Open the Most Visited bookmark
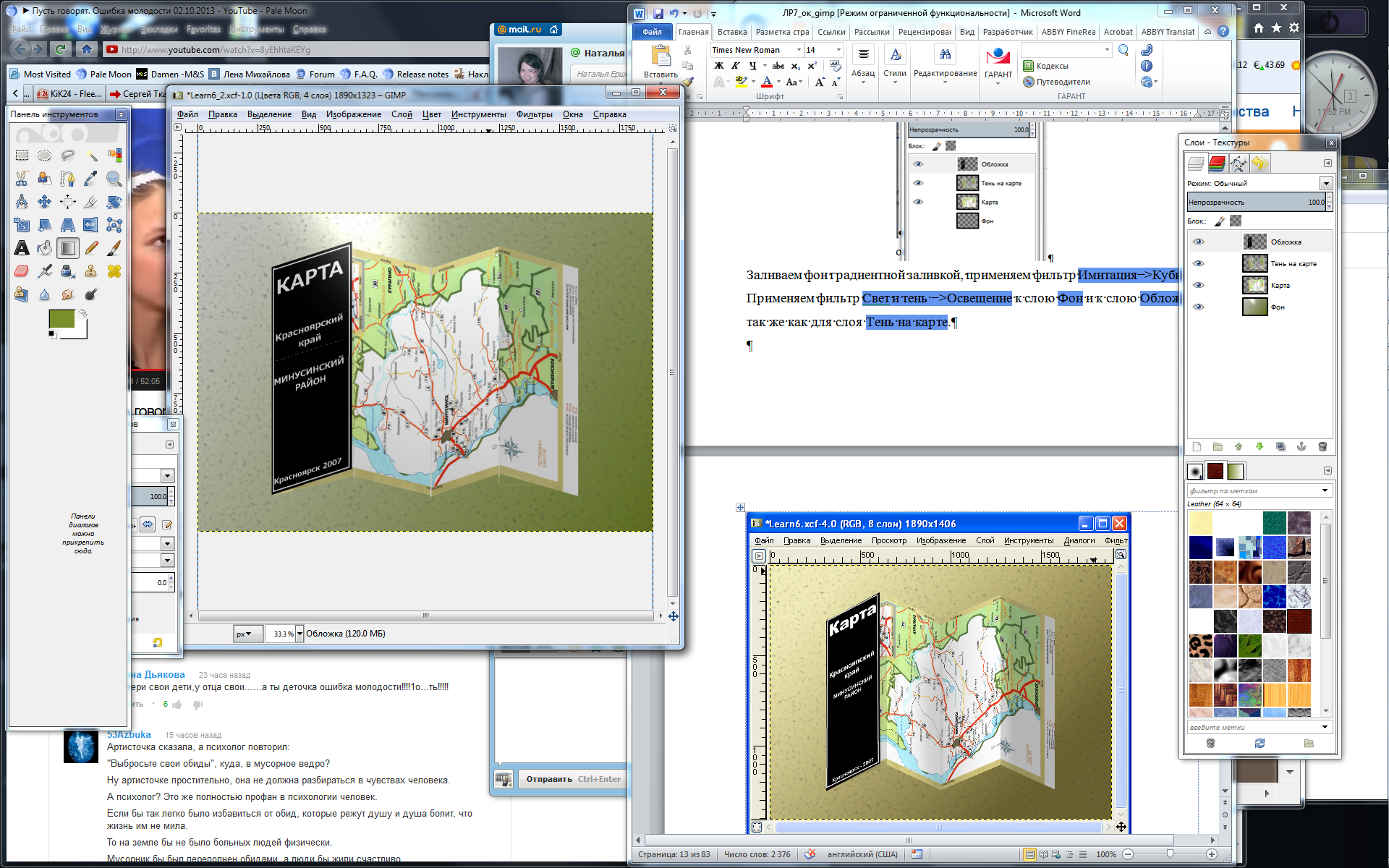 point(41,74)
